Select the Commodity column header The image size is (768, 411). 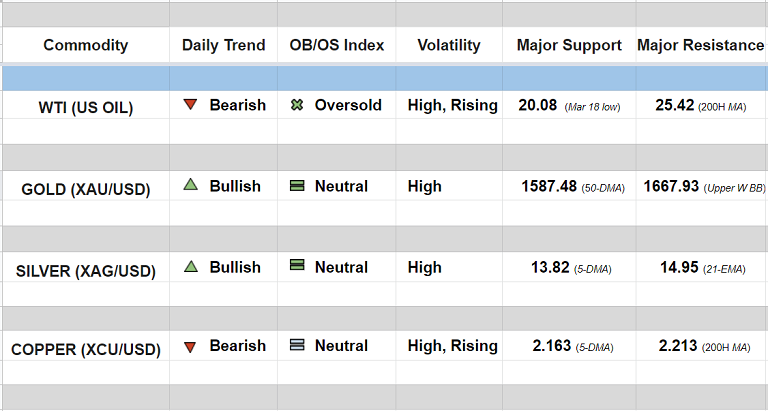[x=86, y=45]
